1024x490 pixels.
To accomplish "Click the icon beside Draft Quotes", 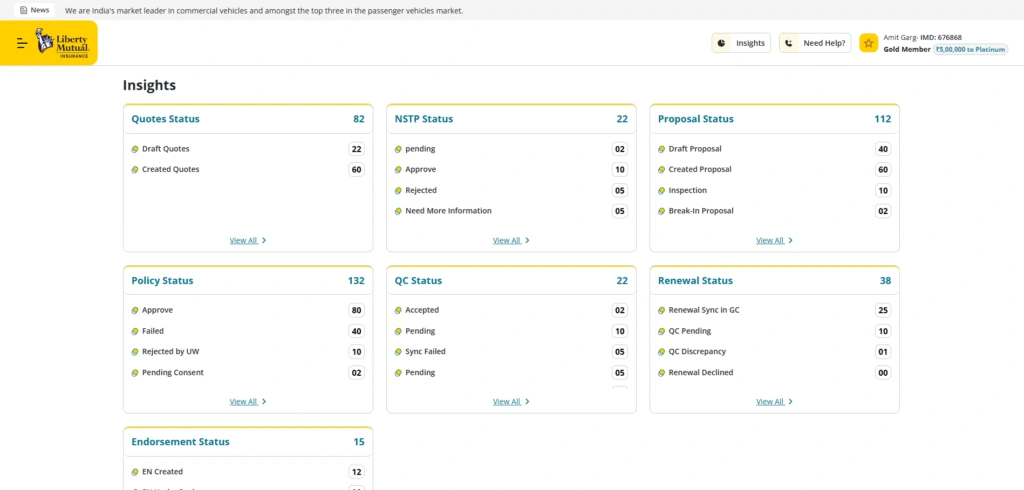I will tap(135, 149).
